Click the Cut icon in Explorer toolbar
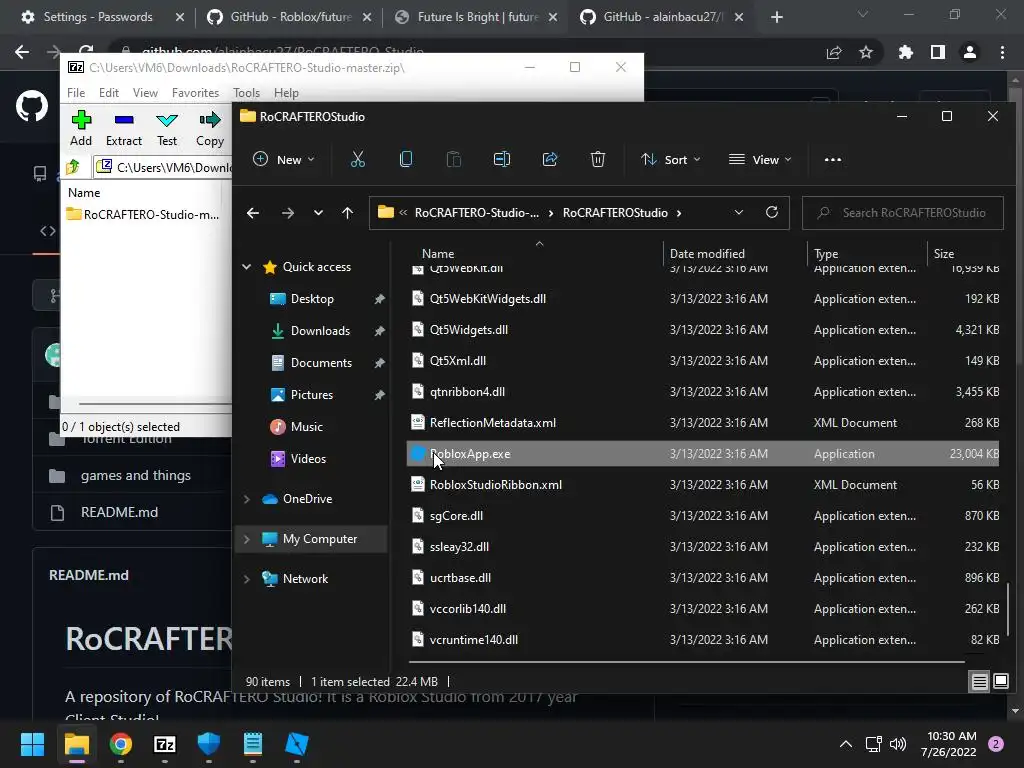 click(x=357, y=159)
